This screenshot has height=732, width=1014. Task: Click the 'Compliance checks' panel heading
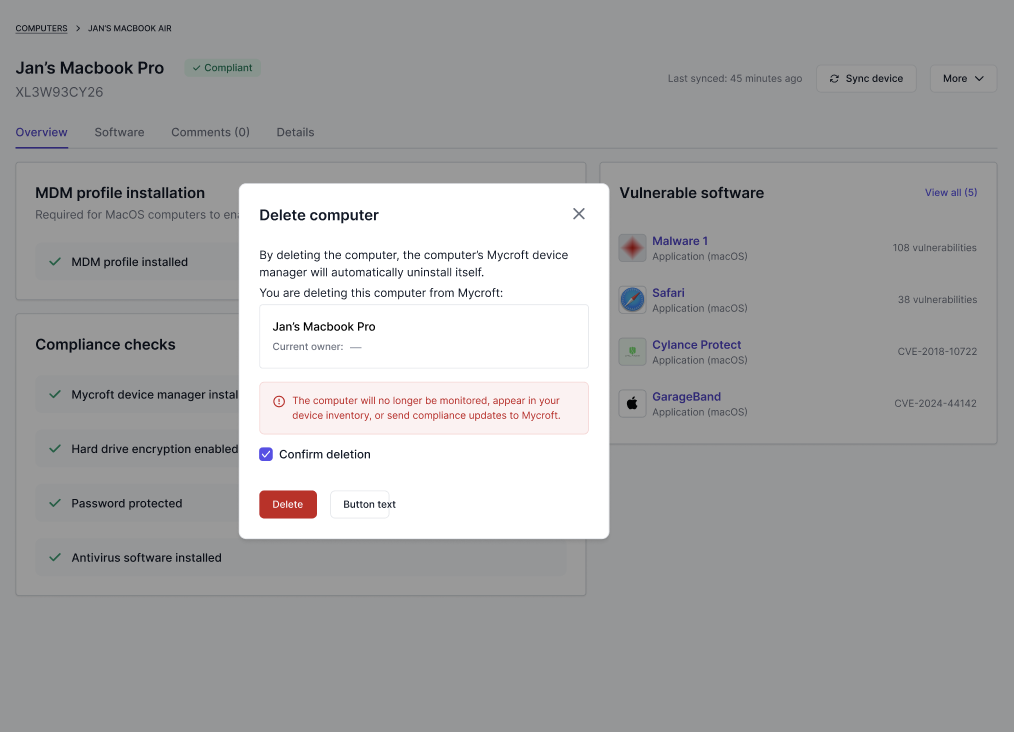pyautogui.click(x=105, y=345)
